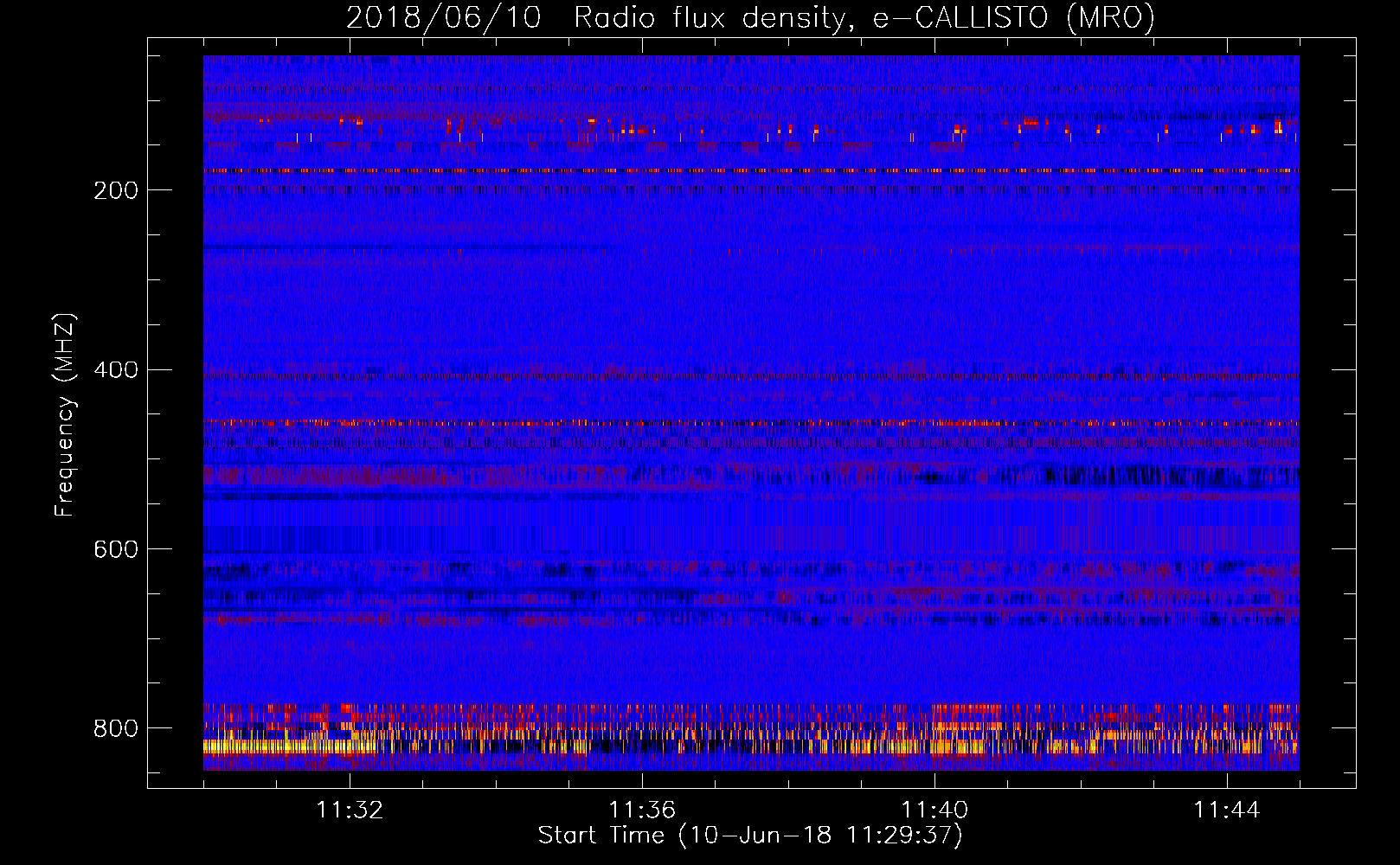The image size is (1400, 865).
Task: Click the '600' frequency tick label
Action: point(115,550)
